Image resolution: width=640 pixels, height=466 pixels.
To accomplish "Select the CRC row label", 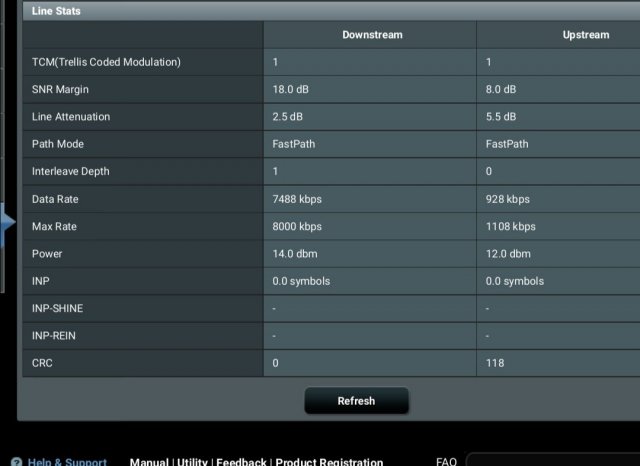I will (42, 363).
